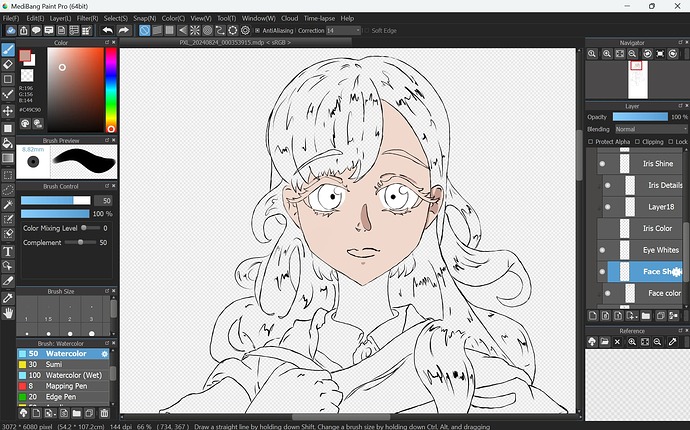Select the Bucket fill tool
690x430 pixels.
click(x=8, y=143)
